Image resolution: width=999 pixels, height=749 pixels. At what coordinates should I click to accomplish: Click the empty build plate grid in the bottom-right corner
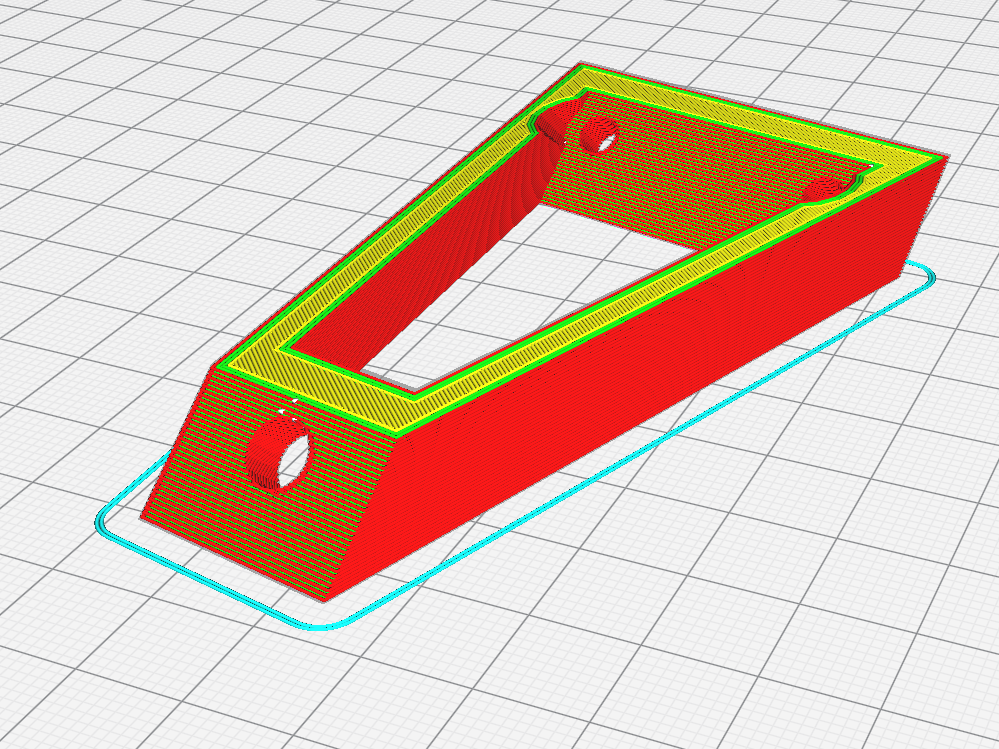[x=850, y=650]
